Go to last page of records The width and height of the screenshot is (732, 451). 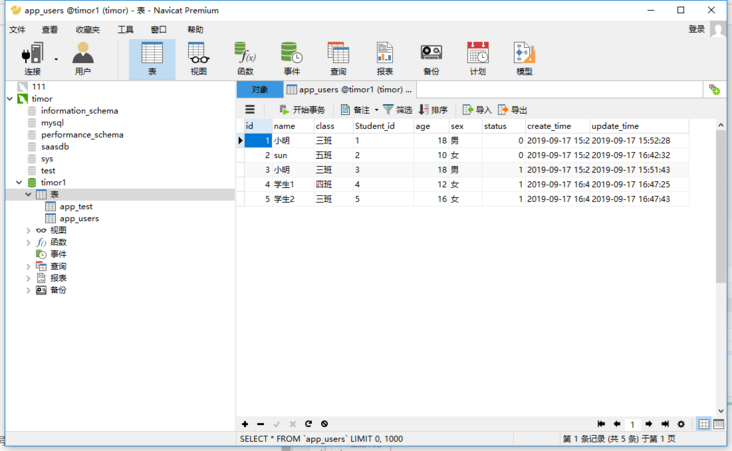[665, 424]
